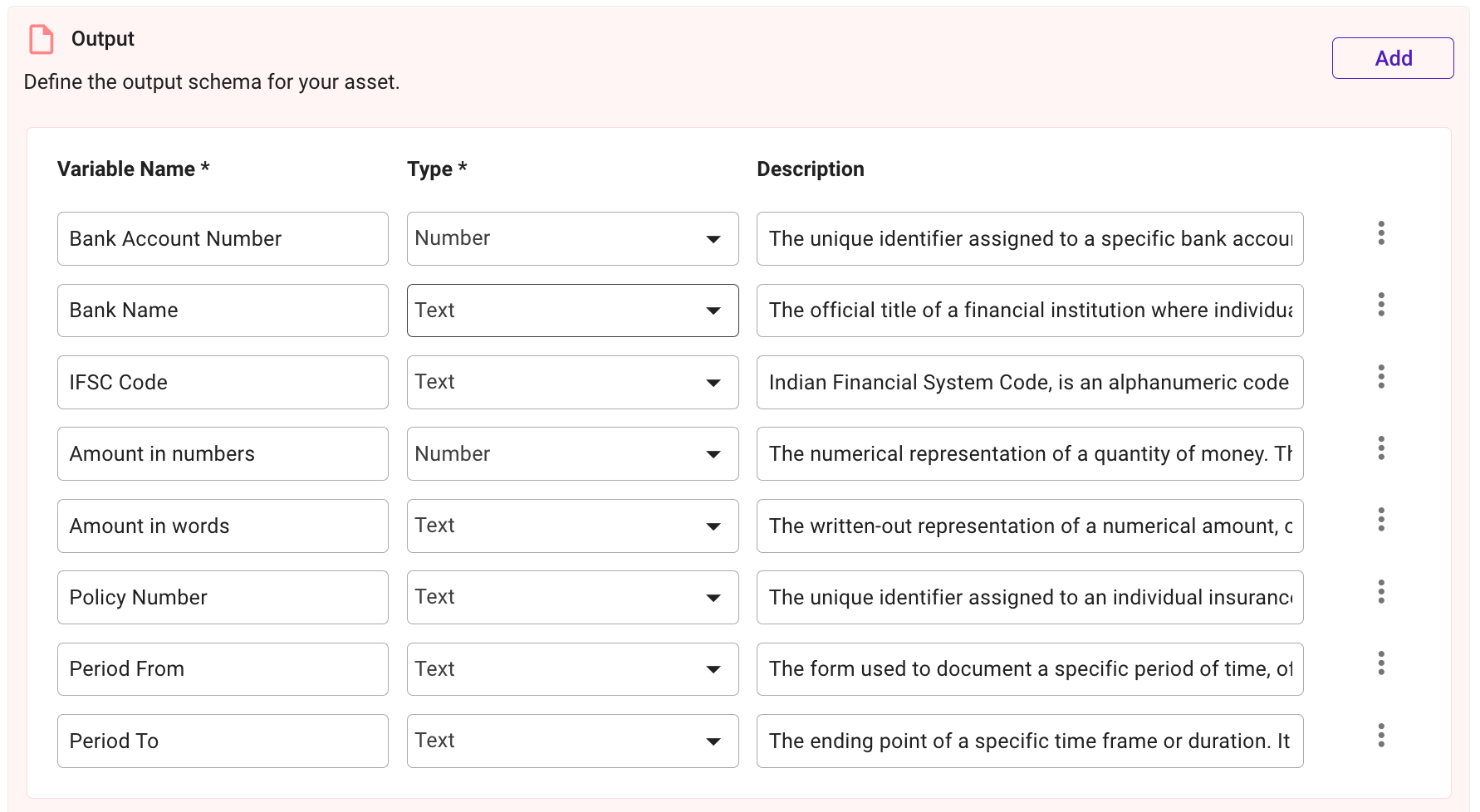1480x812 pixels.
Task: Open Type dropdown for Period From
Action: click(x=572, y=669)
